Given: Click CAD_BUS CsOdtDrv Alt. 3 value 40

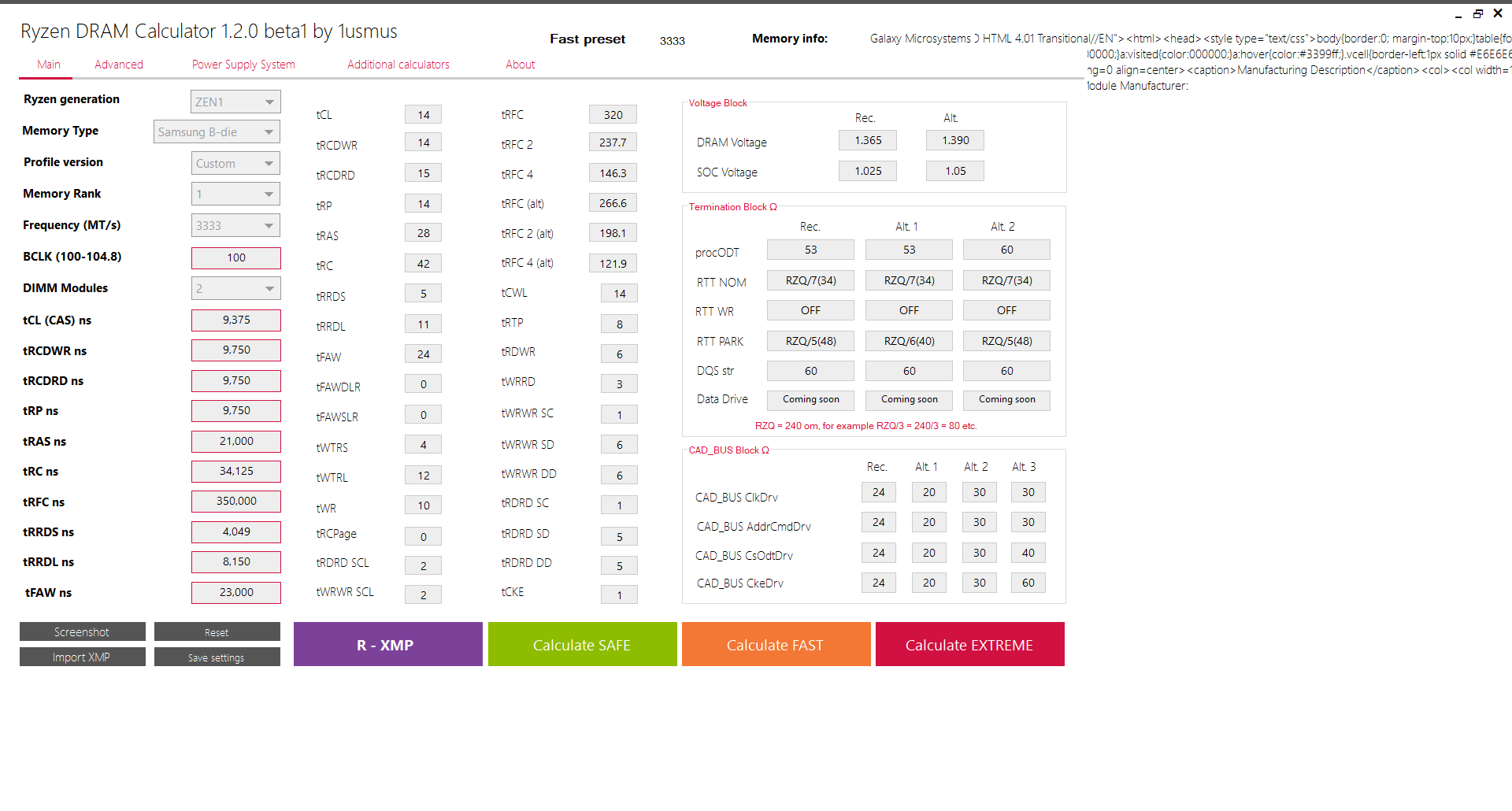Looking at the screenshot, I should pos(1028,553).
